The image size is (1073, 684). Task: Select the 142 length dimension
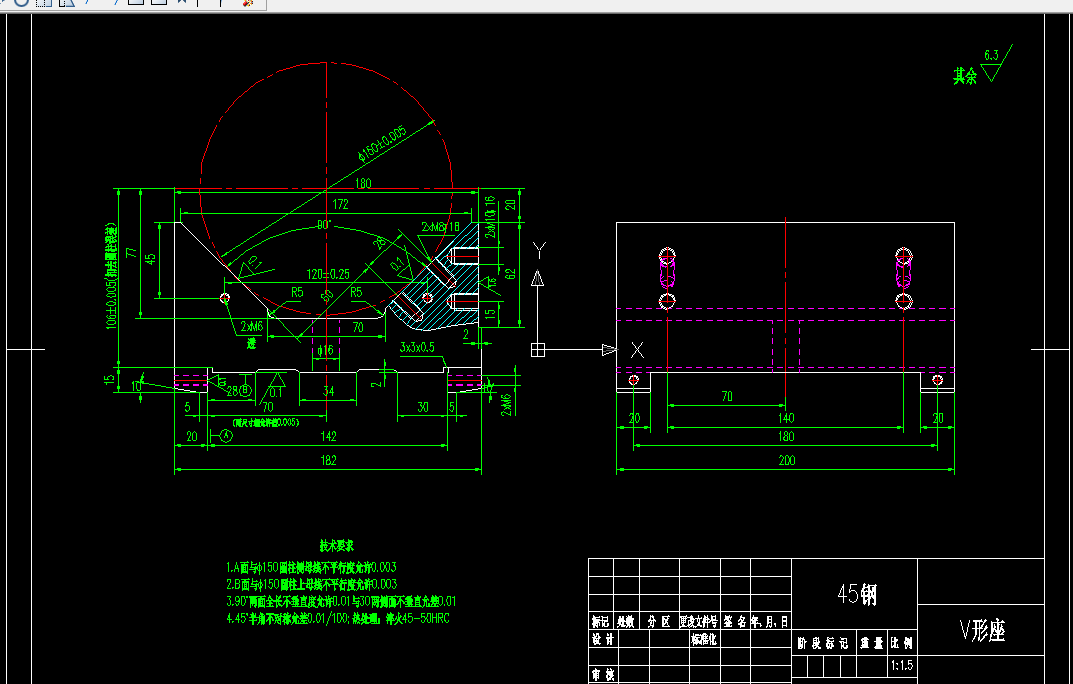[328, 436]
